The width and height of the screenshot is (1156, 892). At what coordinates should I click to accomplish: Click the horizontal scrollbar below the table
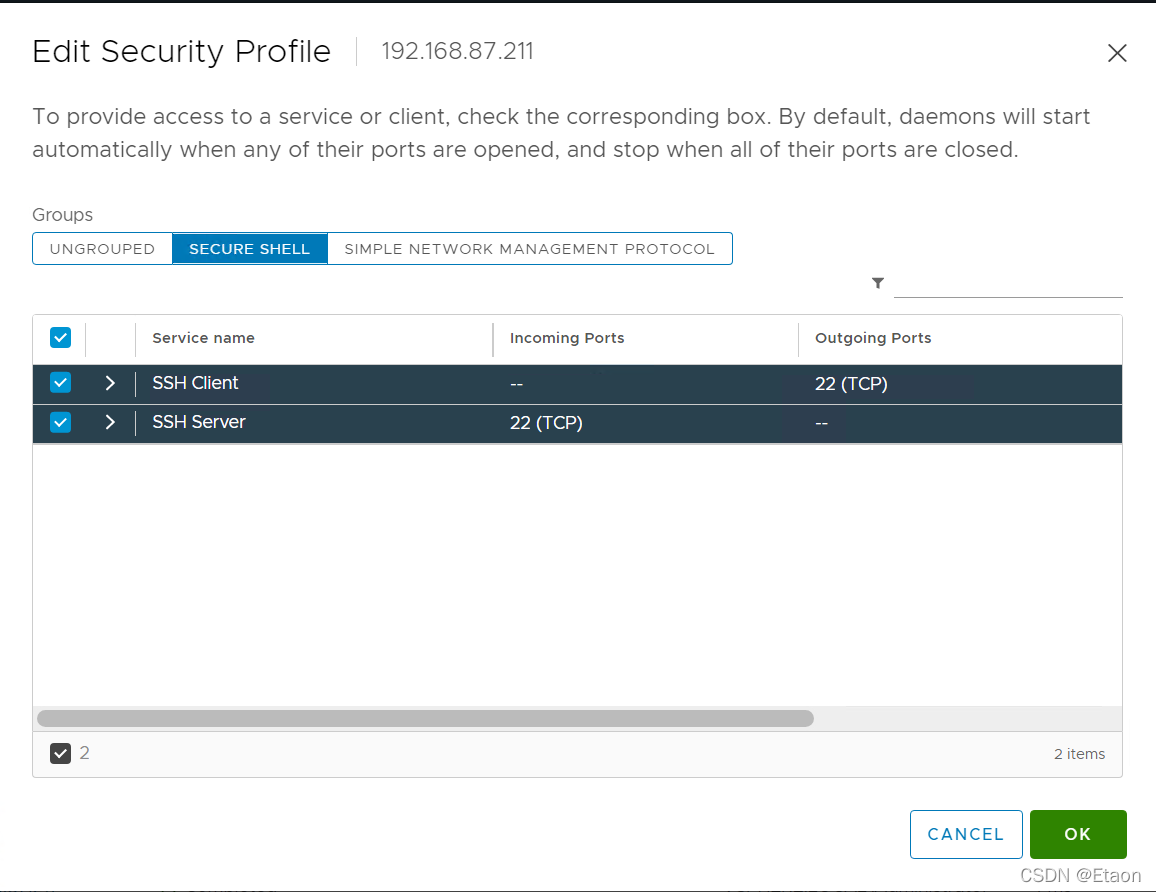pyautogui.click(x=424, y=718)
